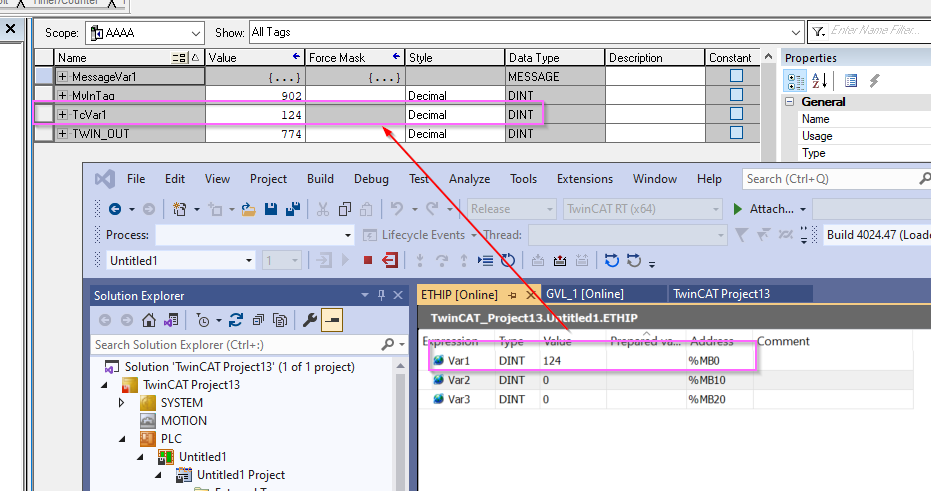Click the red Logout icon
Image resolution: width=931 pixels, height=491 pixels.
pyautogui.click(x=390, y=260)
